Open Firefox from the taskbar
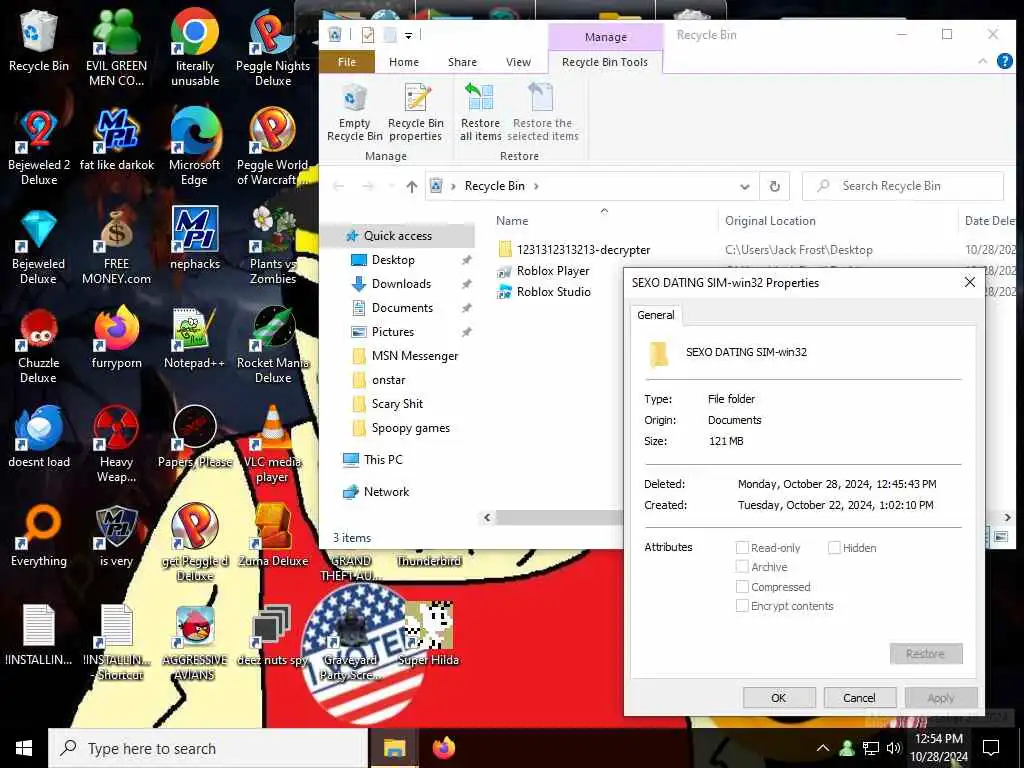1024x768 pixels. (444, 748)
